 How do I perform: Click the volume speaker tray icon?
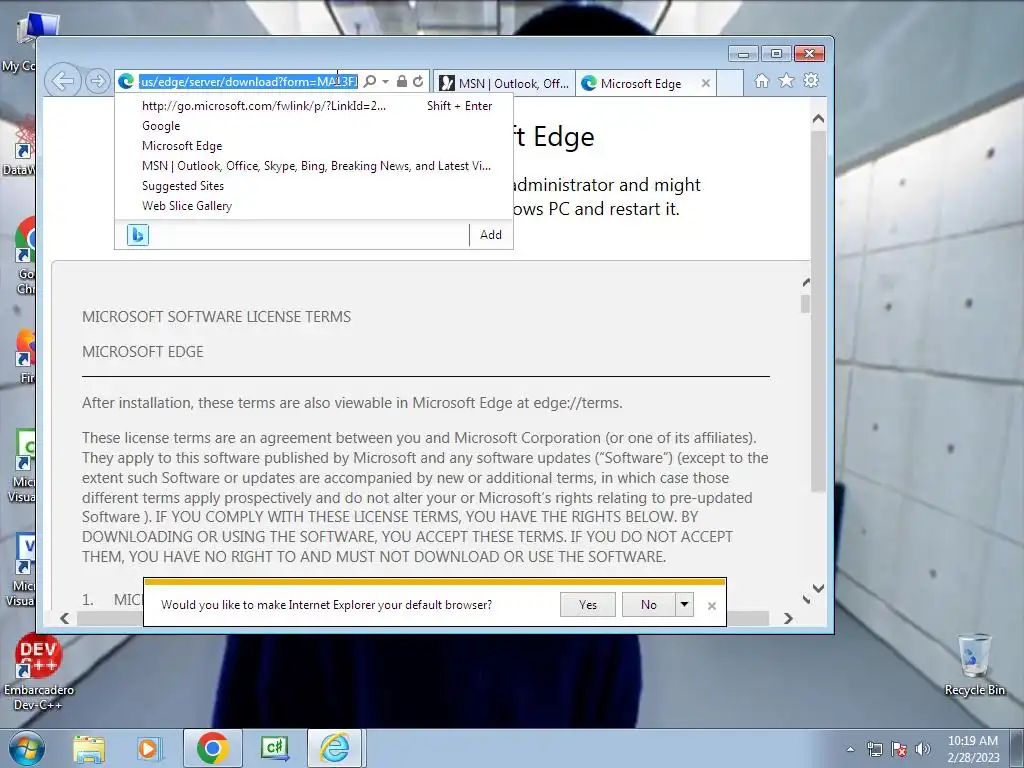point(922,749)
